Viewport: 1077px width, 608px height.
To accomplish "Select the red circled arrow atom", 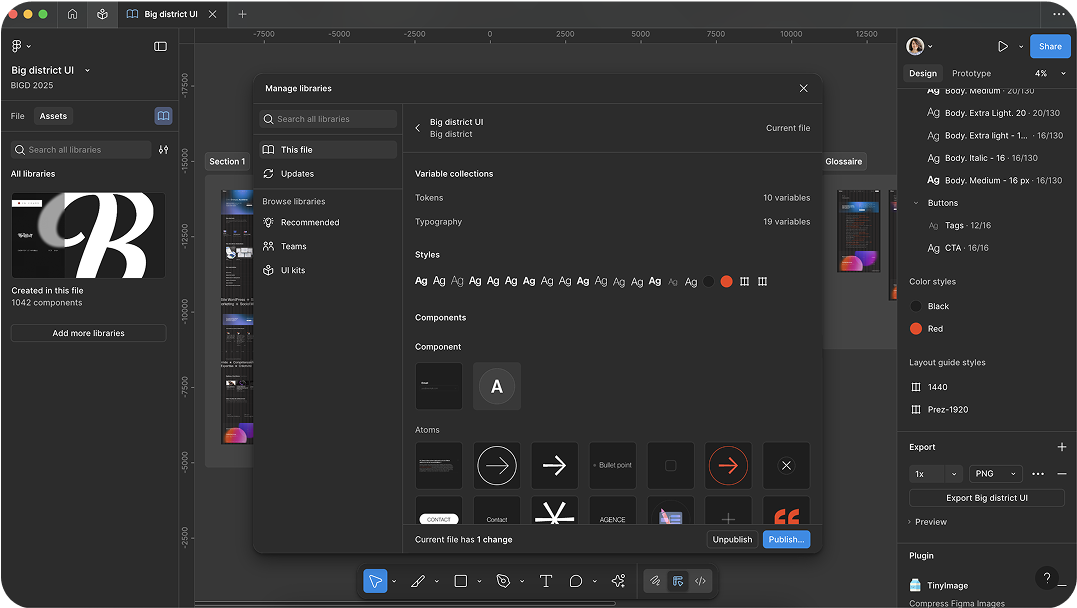I will click(x=728, y=465).
